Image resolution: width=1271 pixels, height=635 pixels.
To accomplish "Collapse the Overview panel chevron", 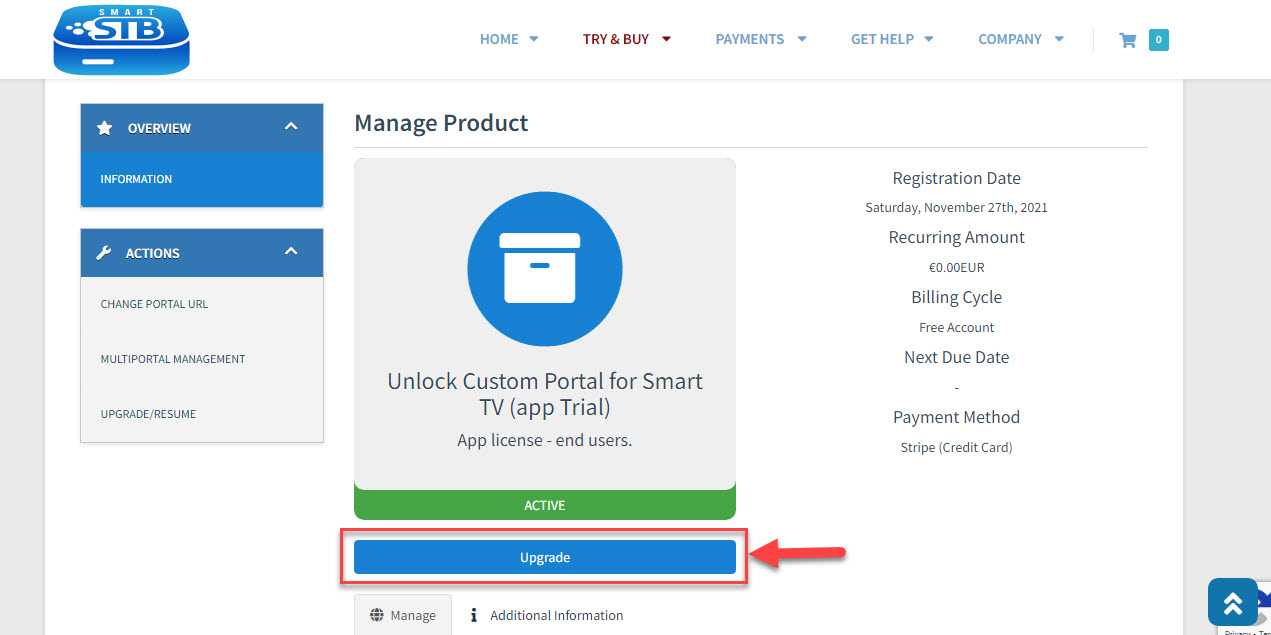I will click(x=291, y=127).
